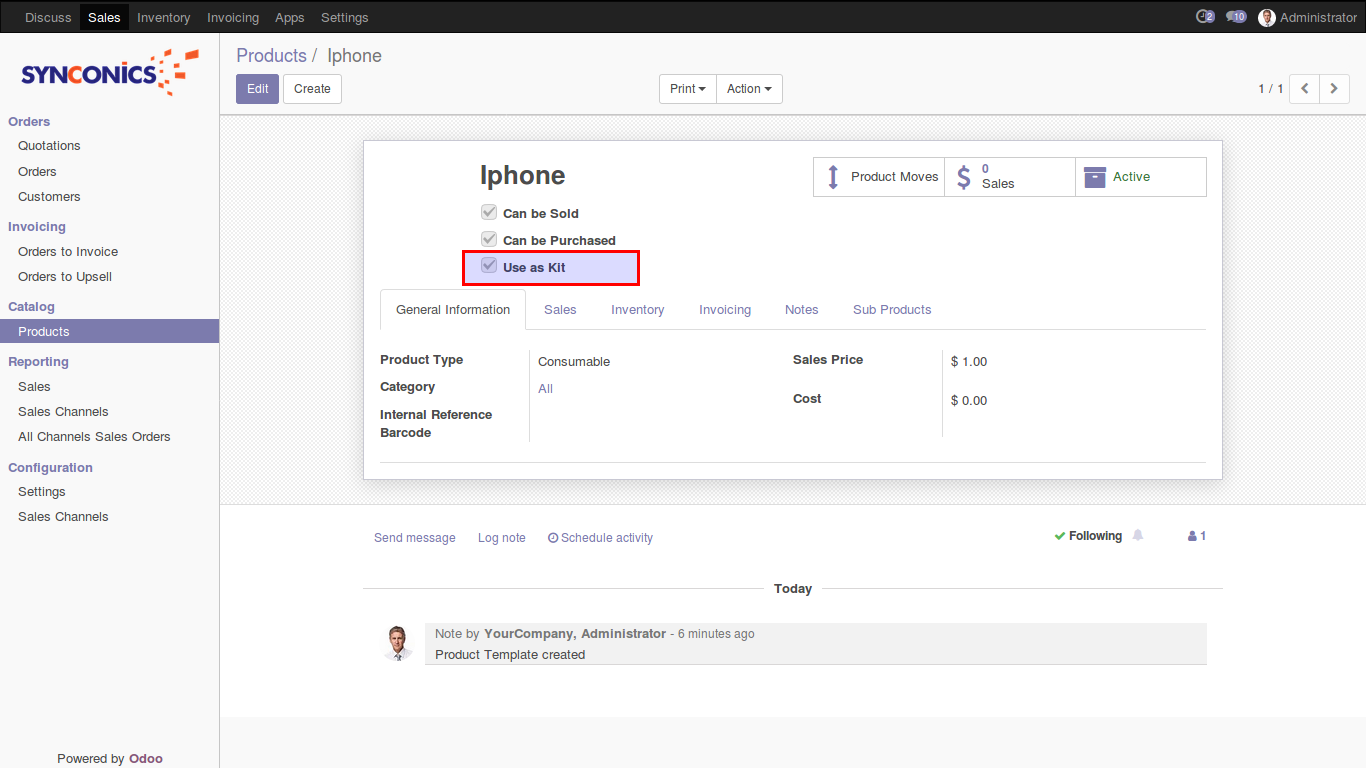Go to previous record arrow
This screenshot has width=1366, height=768.
click(1304, 89)
